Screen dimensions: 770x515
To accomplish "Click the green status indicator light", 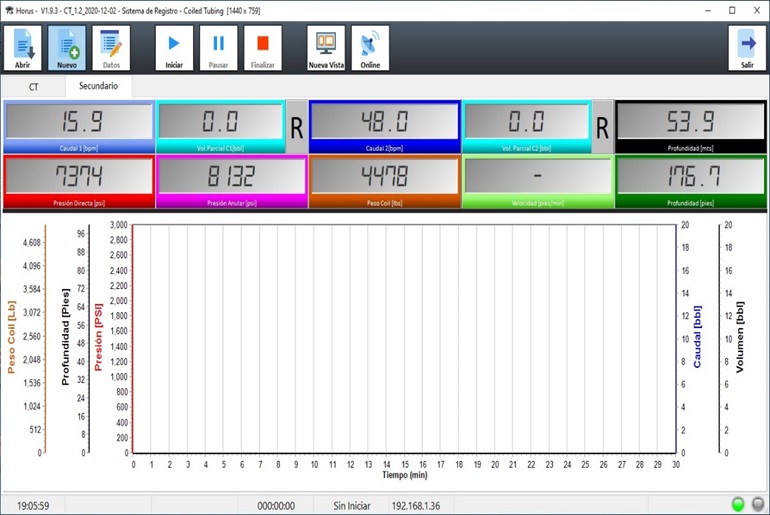I will 739,504.
